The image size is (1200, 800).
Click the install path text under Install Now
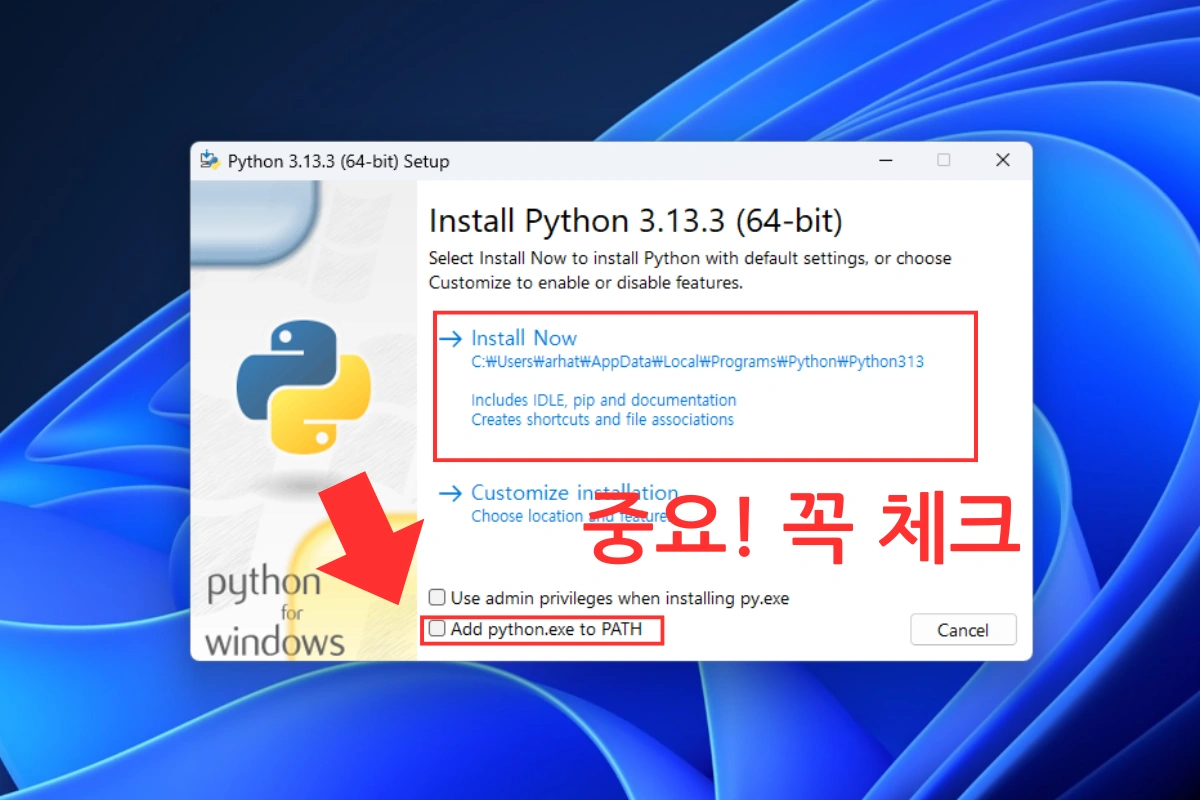[697, 362]
